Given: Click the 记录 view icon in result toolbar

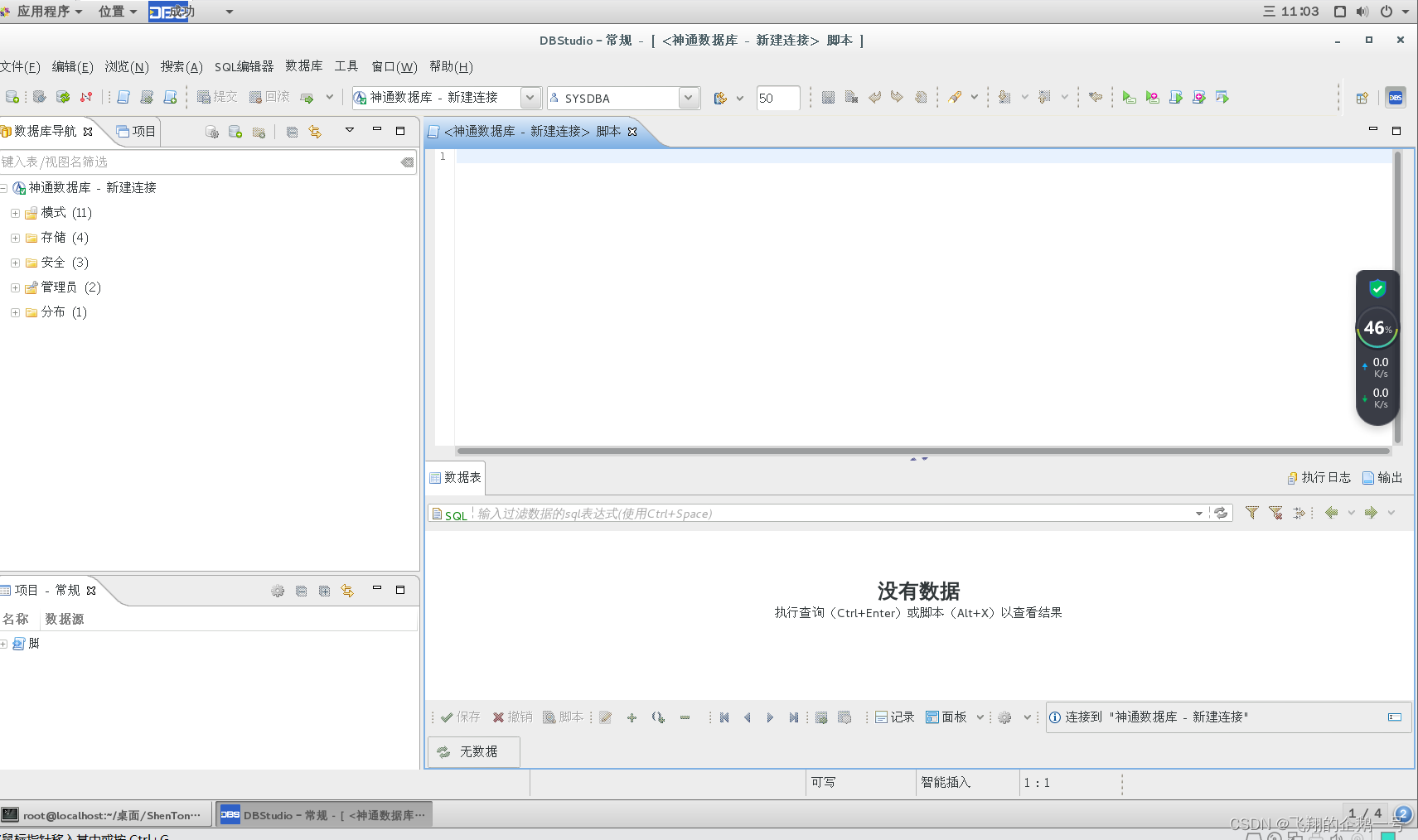Looking at the screenshot, I should (x=894, y=717).
